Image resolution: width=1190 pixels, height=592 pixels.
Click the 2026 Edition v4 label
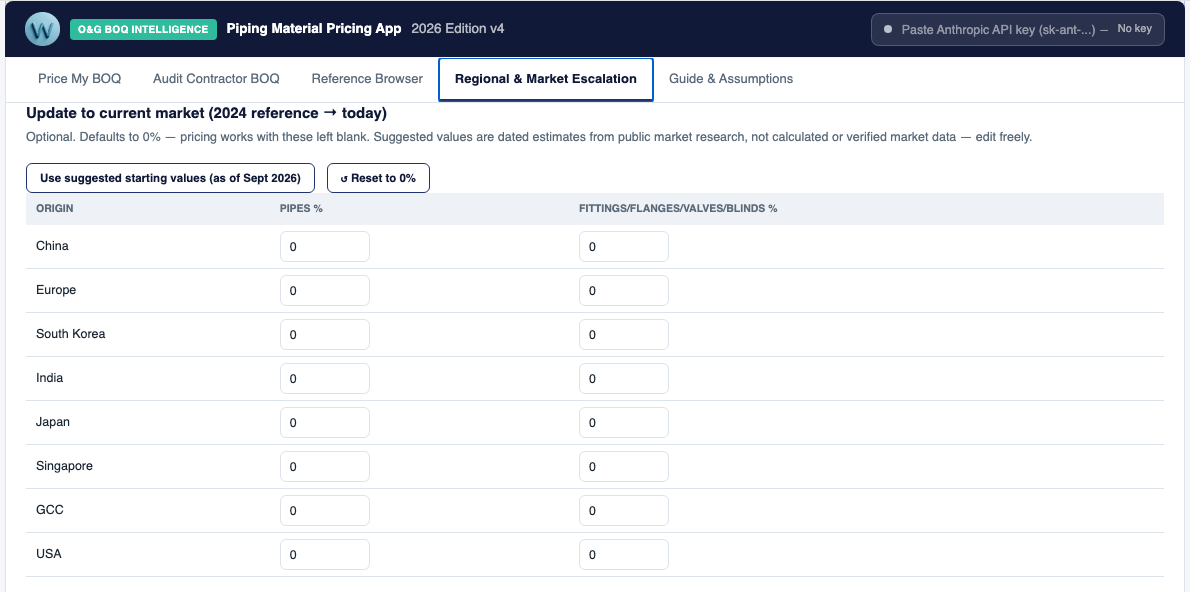458,29
